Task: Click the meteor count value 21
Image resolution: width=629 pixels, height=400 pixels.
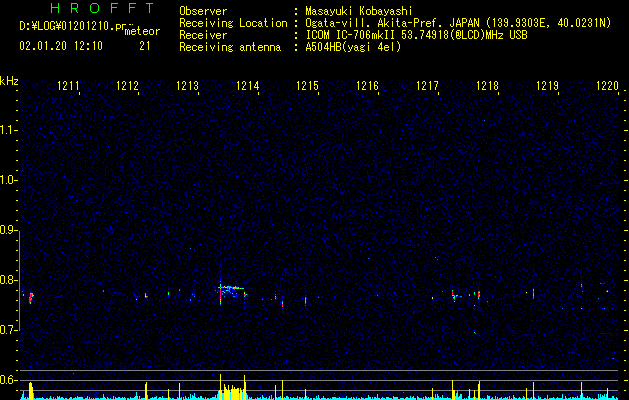Action: [x=145, y=46]
